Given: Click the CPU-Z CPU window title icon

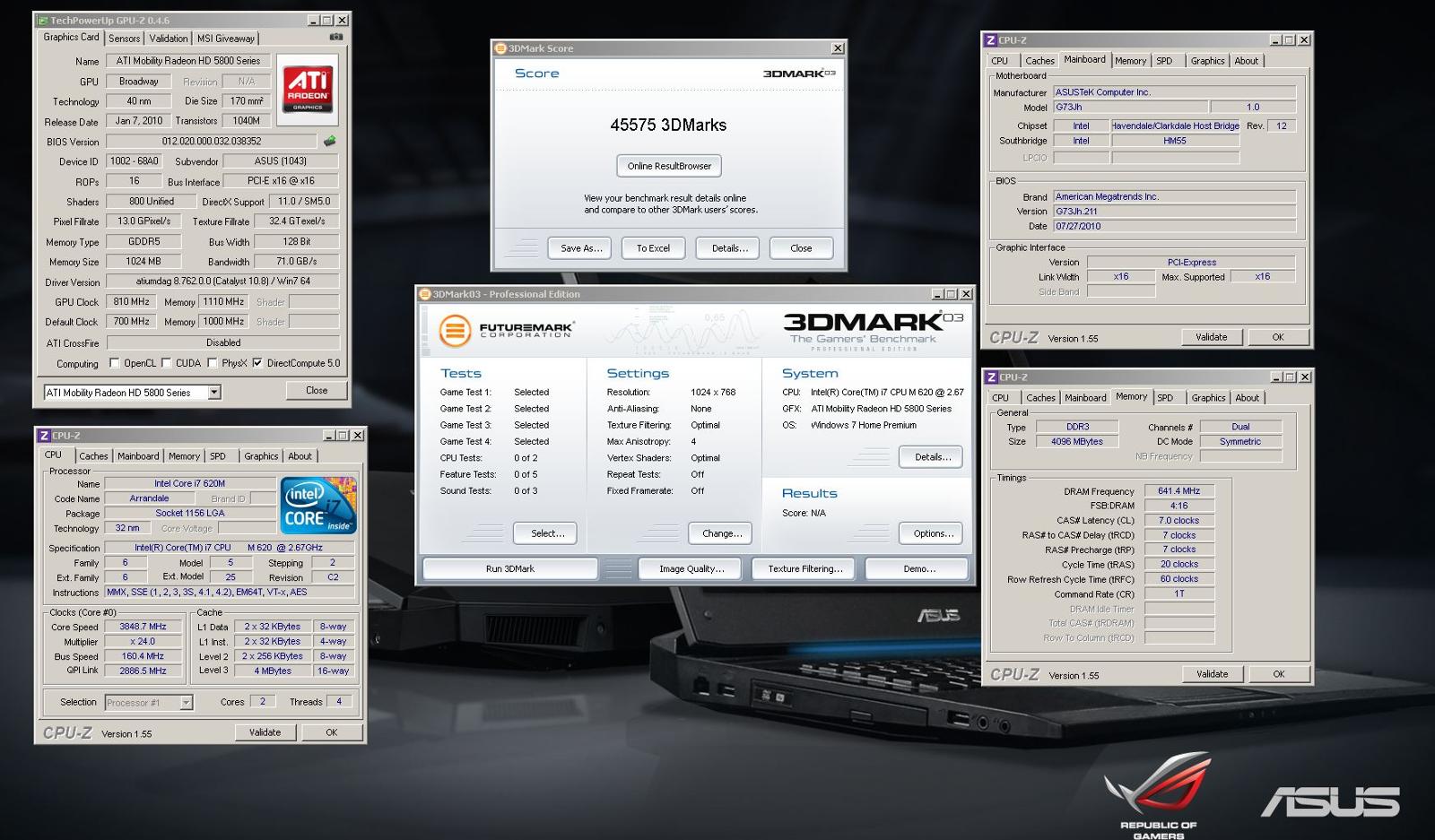Looking at the screenshot, I should tap(43, 436).
